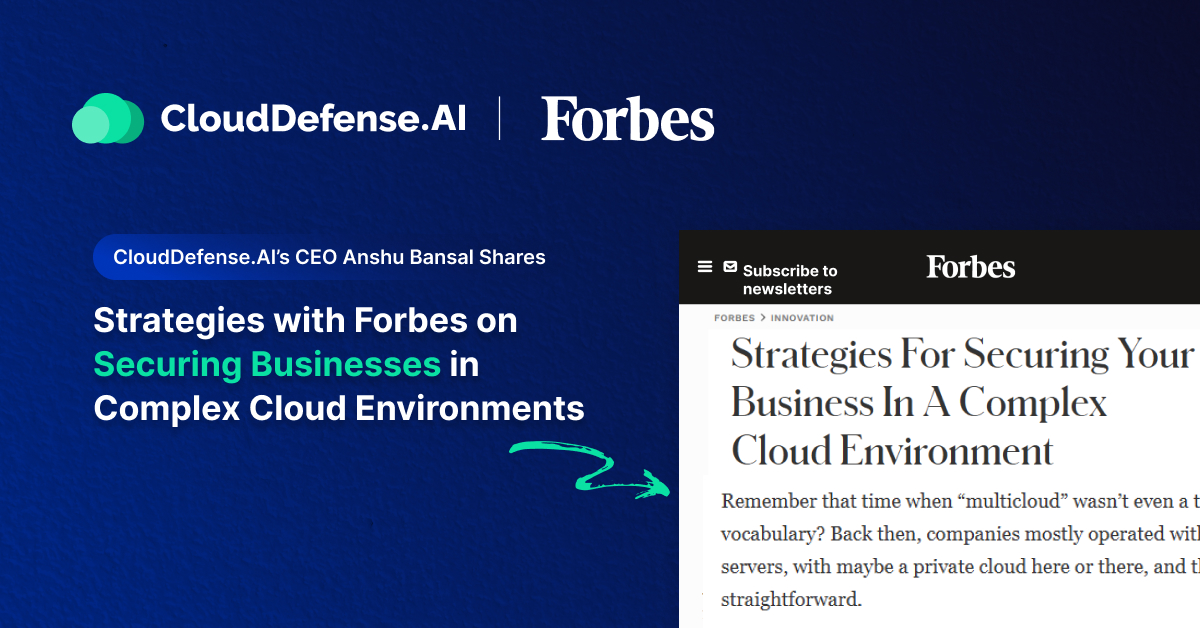This screenshot has width=1200, height=628.
Task: Click the Forbes logo in black header bar
Action: [x=970, y=267]
